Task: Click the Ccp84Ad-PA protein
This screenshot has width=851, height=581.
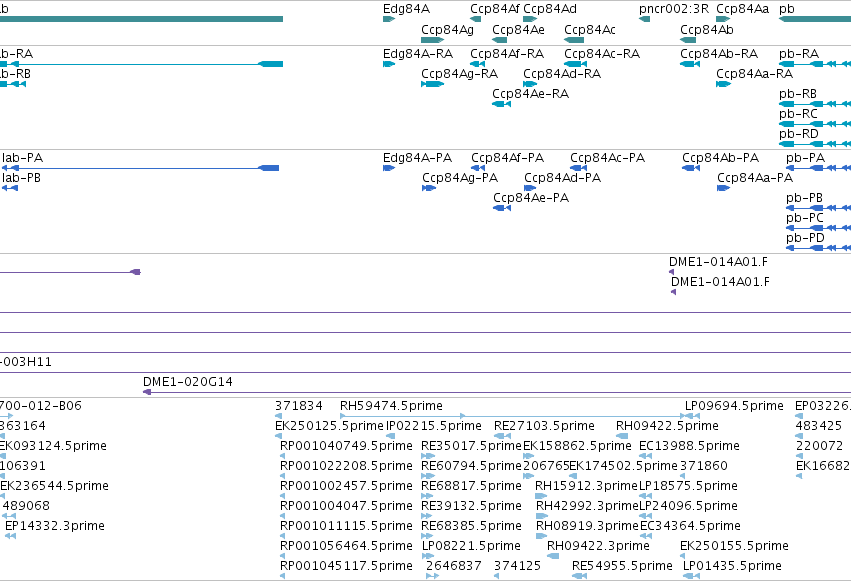Action: (530, 188)
